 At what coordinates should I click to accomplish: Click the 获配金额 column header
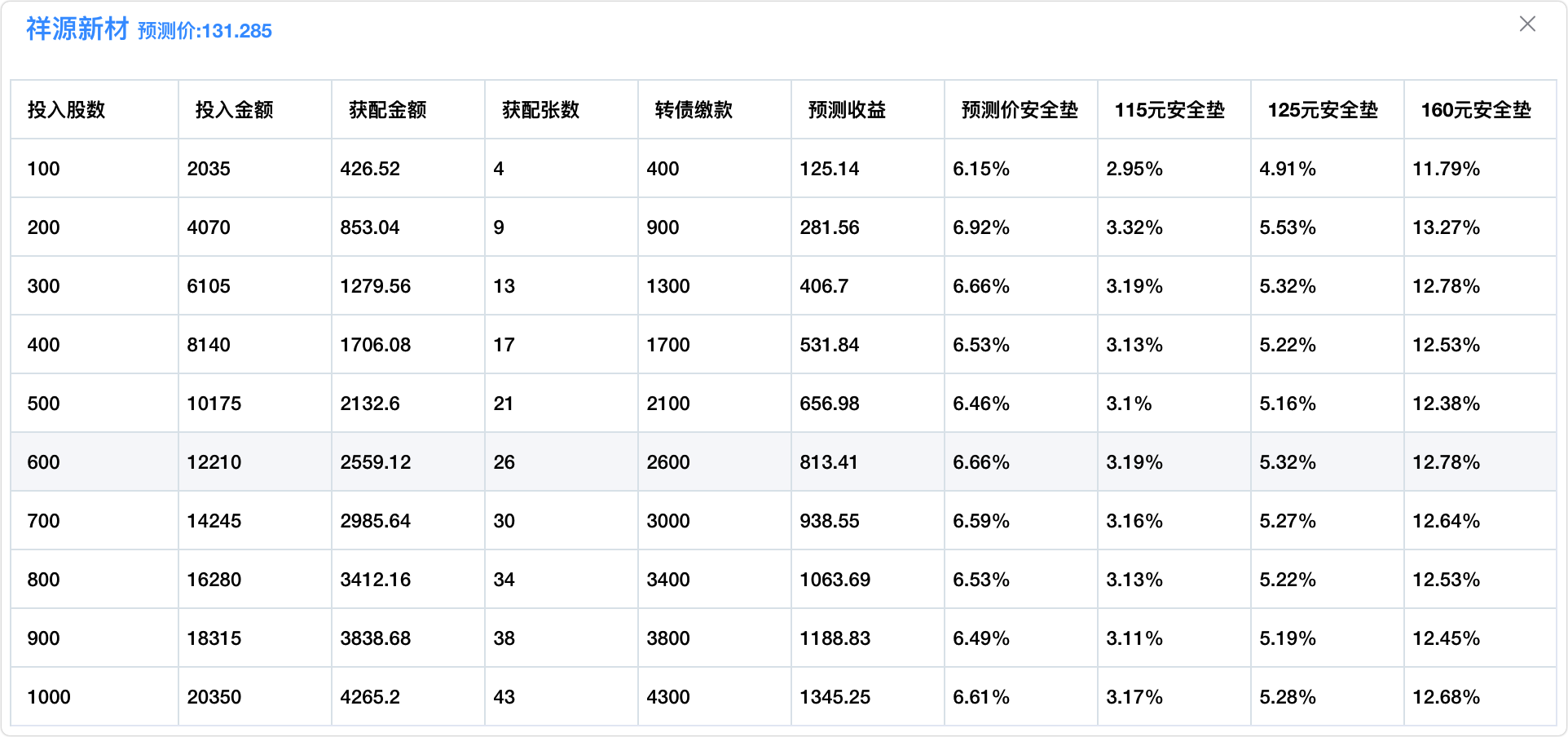[x=388, y=110]
